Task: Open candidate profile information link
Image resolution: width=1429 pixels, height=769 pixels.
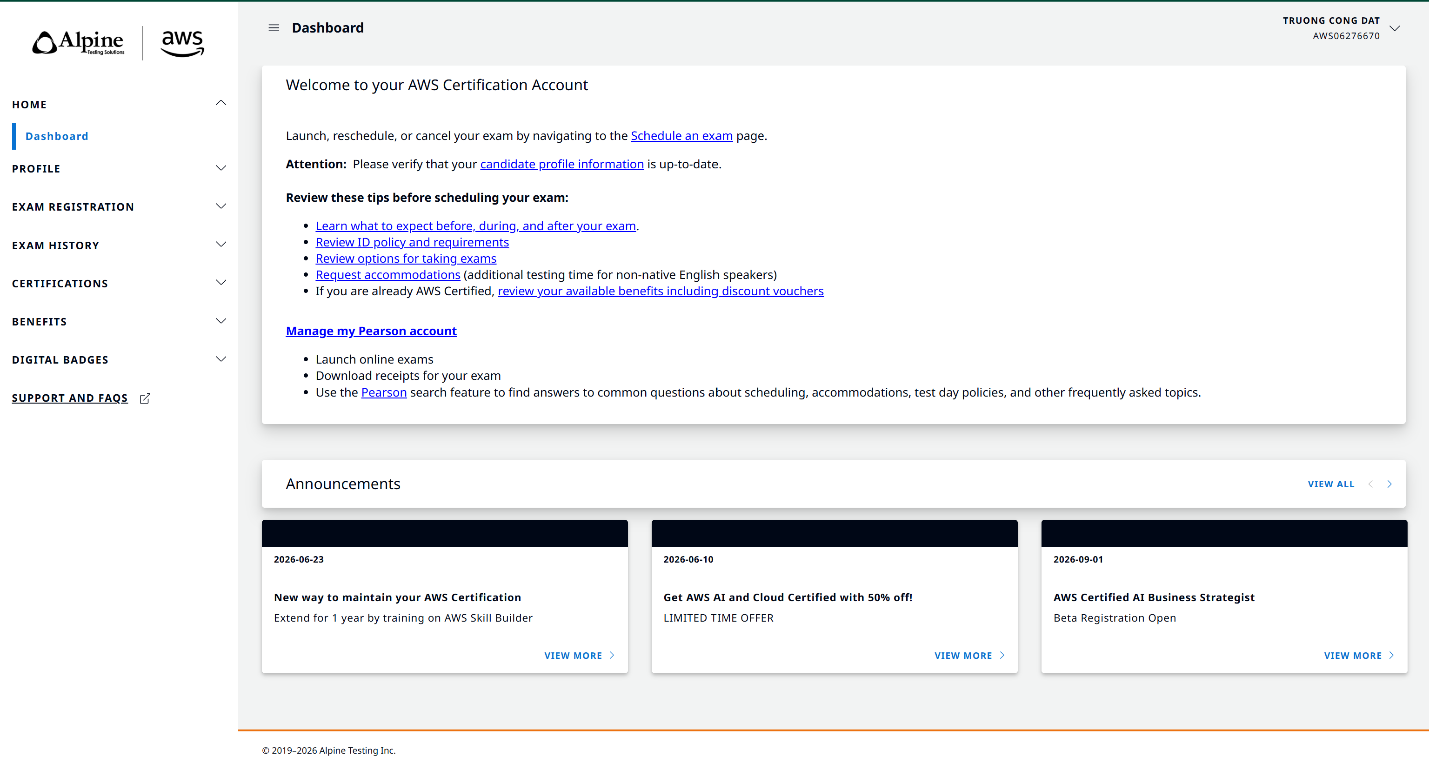Action: pyautogui.click(x=562, y=164)
